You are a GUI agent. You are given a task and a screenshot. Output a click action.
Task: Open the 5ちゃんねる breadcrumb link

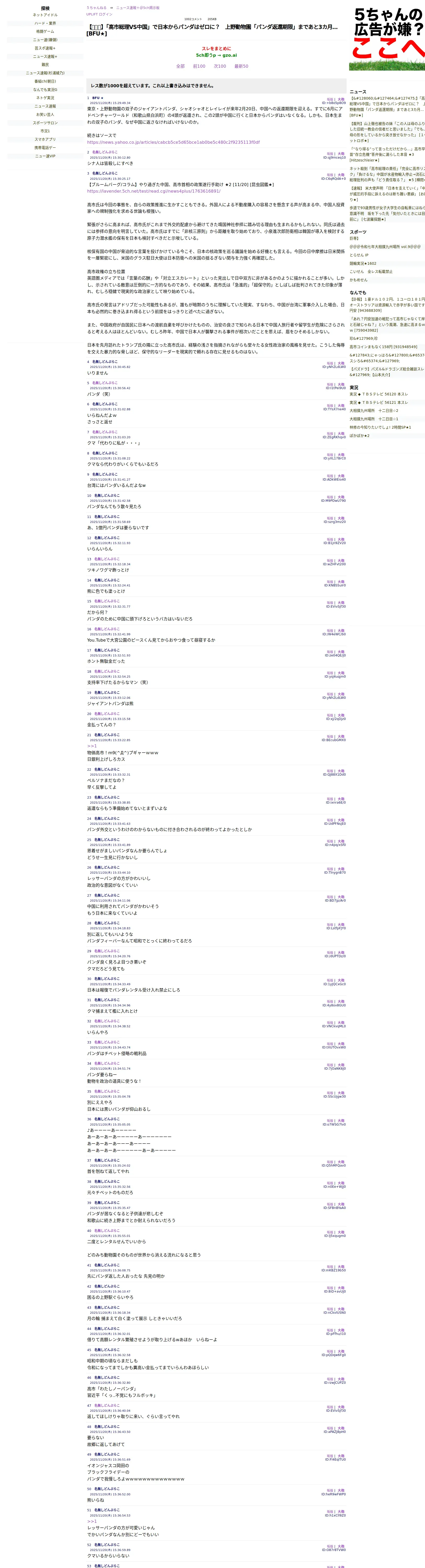(x=96, y=8)
